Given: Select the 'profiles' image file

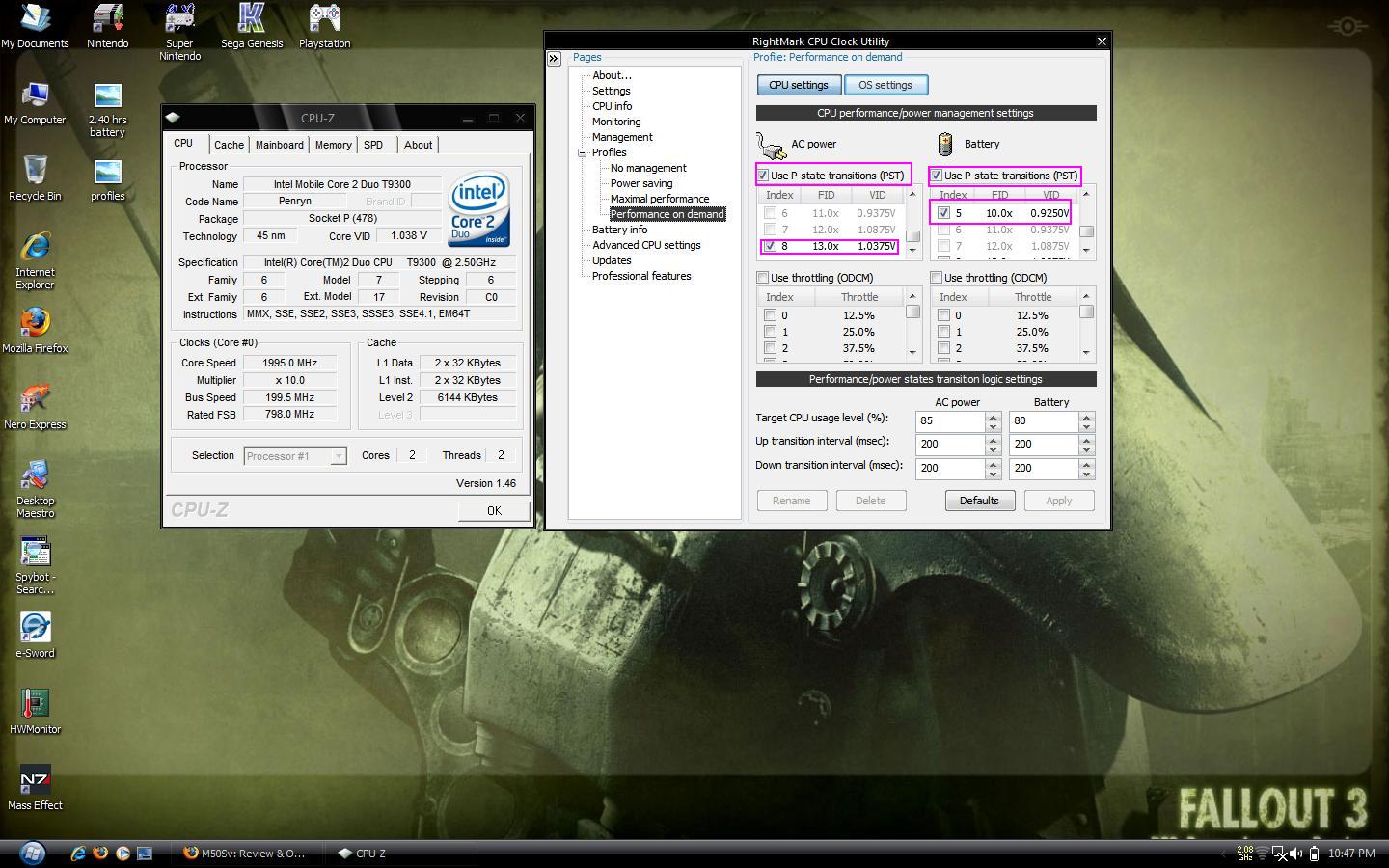Looking at the screenshot, I should (x=107, y=179).
